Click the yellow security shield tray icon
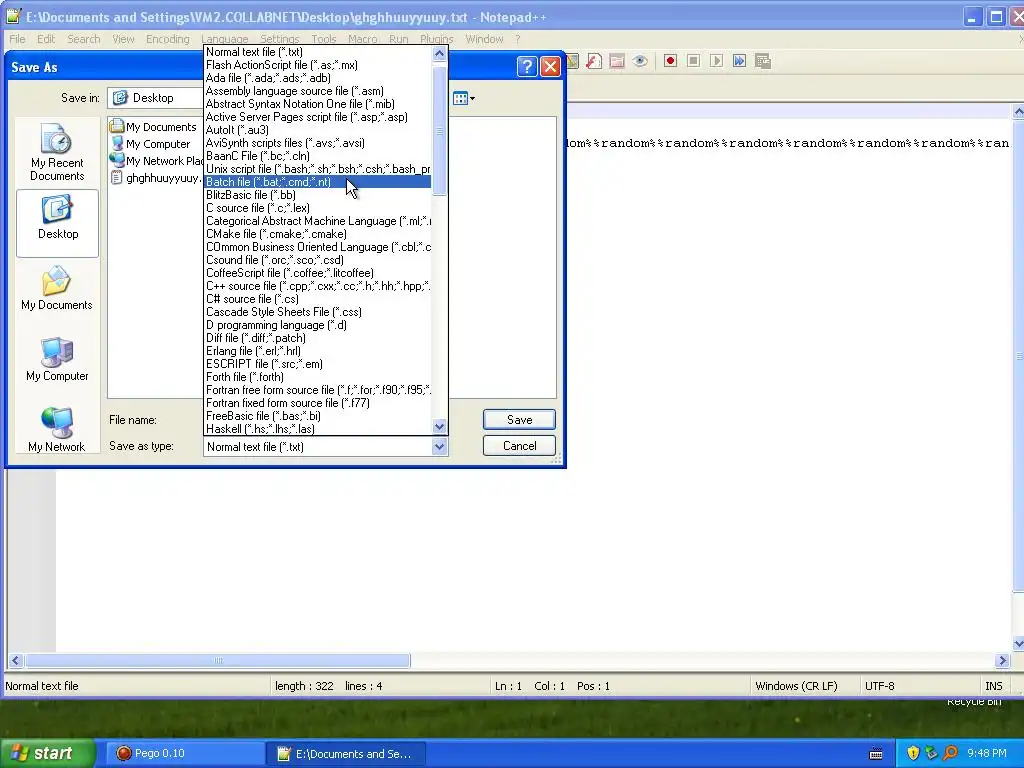 pyautogui.click(x=913, y=753)
